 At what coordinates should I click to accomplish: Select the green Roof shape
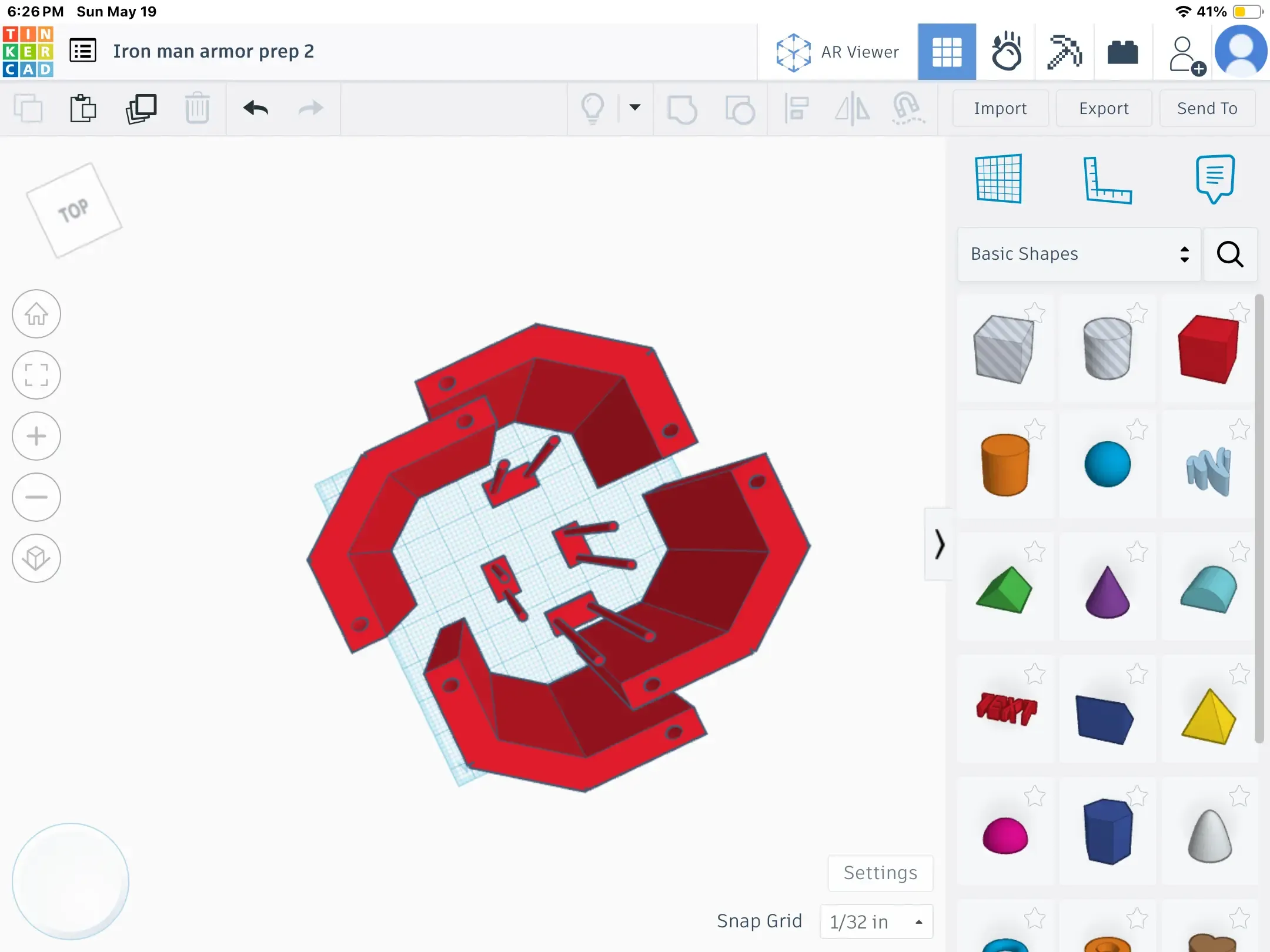(1004, 589)
